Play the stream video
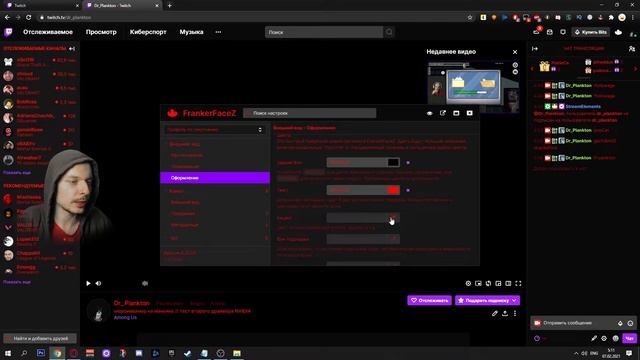 click(x=88, y=283)
